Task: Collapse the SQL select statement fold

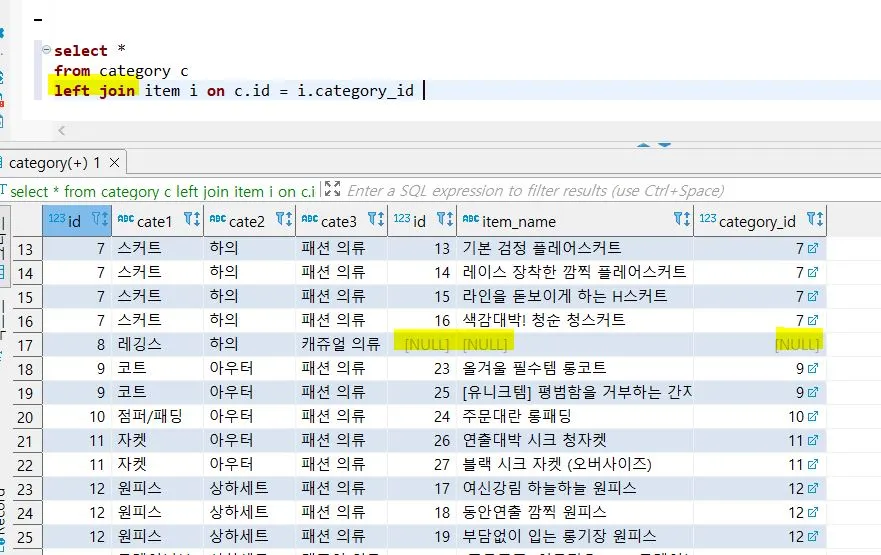Action: click(x=47, y=49)
